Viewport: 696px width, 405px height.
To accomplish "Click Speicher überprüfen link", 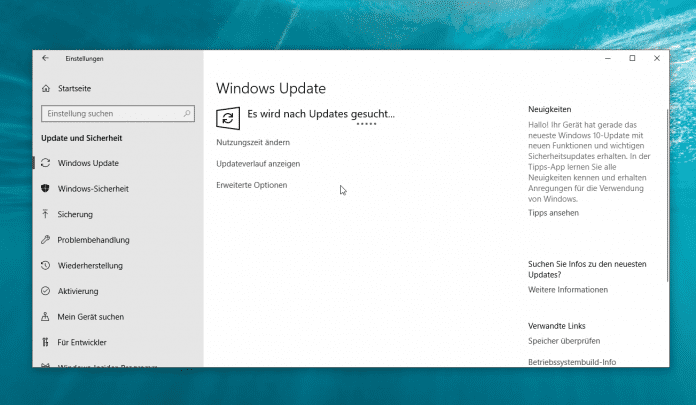I will tap(564, 342).
